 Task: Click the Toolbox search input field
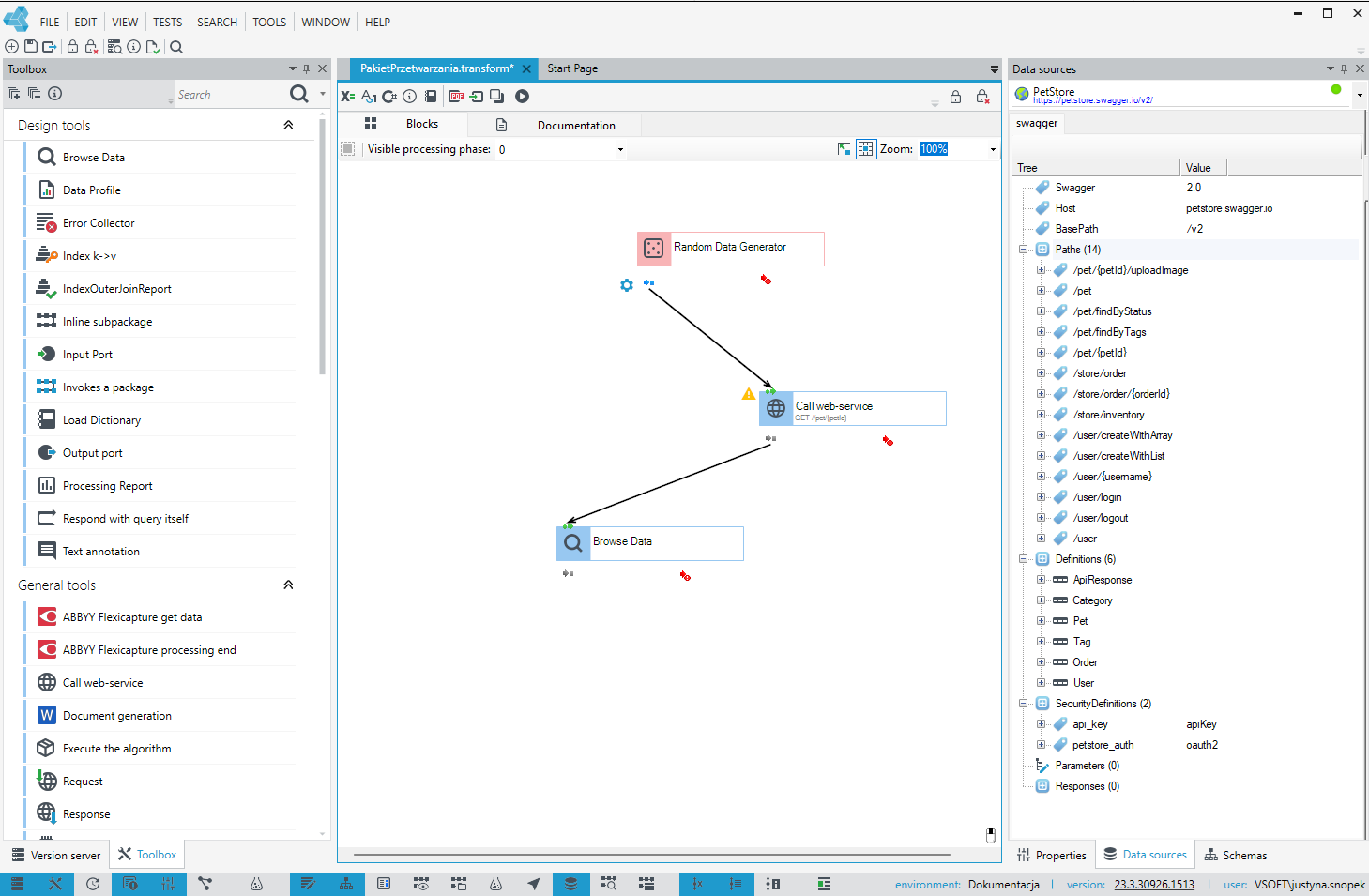click(230, 95)
